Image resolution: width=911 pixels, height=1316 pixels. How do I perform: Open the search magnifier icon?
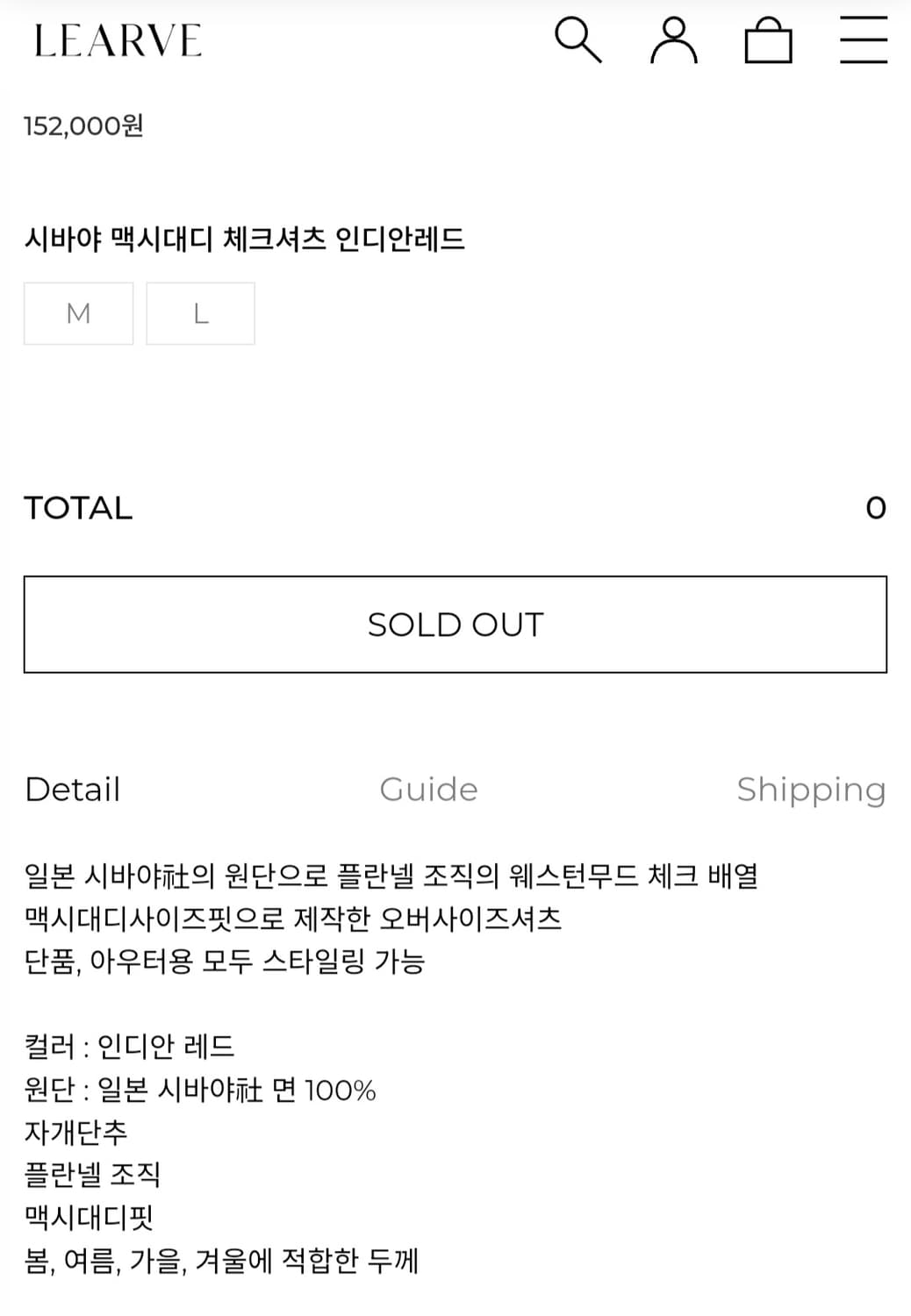pos(578,40)
